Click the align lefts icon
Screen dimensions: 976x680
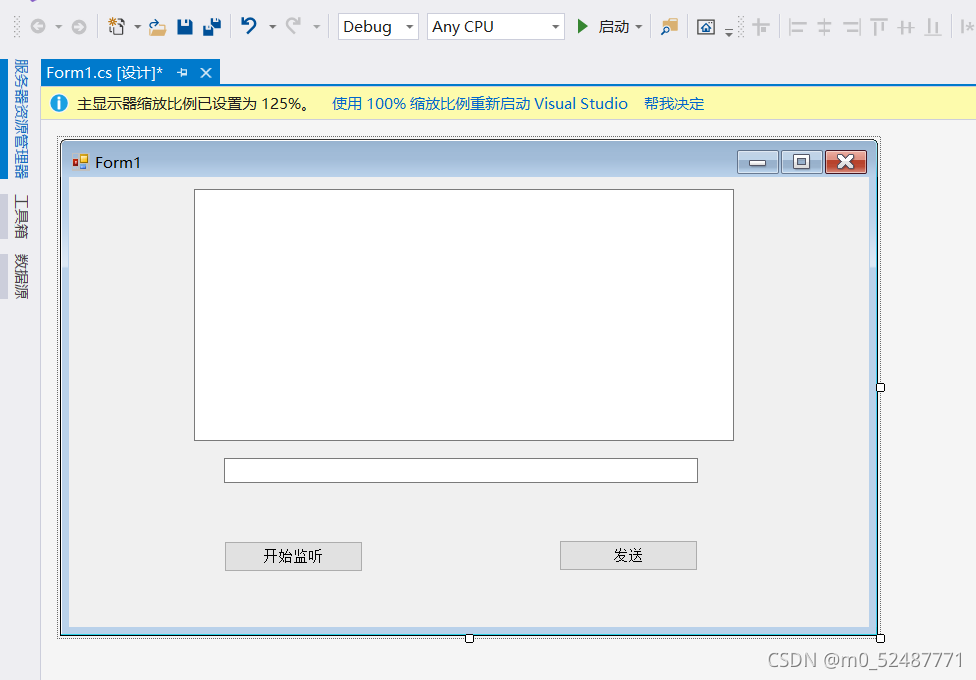(797, 27)
